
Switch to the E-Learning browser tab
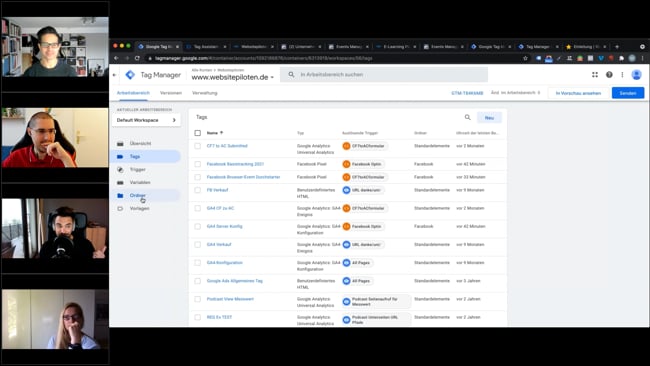[x=396, y=46]
